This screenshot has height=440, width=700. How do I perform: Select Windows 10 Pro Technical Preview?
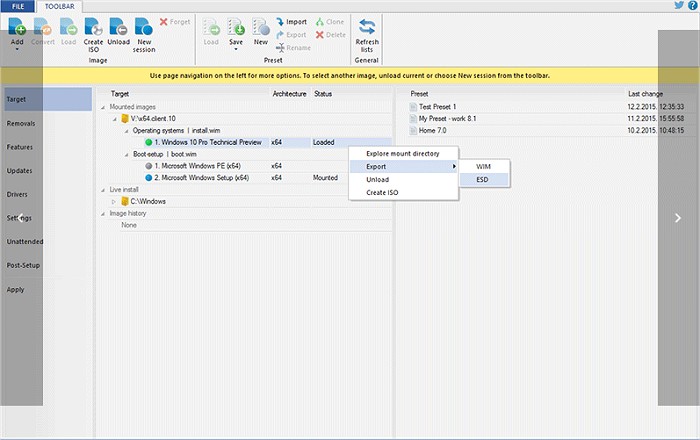tap(208, 142)
